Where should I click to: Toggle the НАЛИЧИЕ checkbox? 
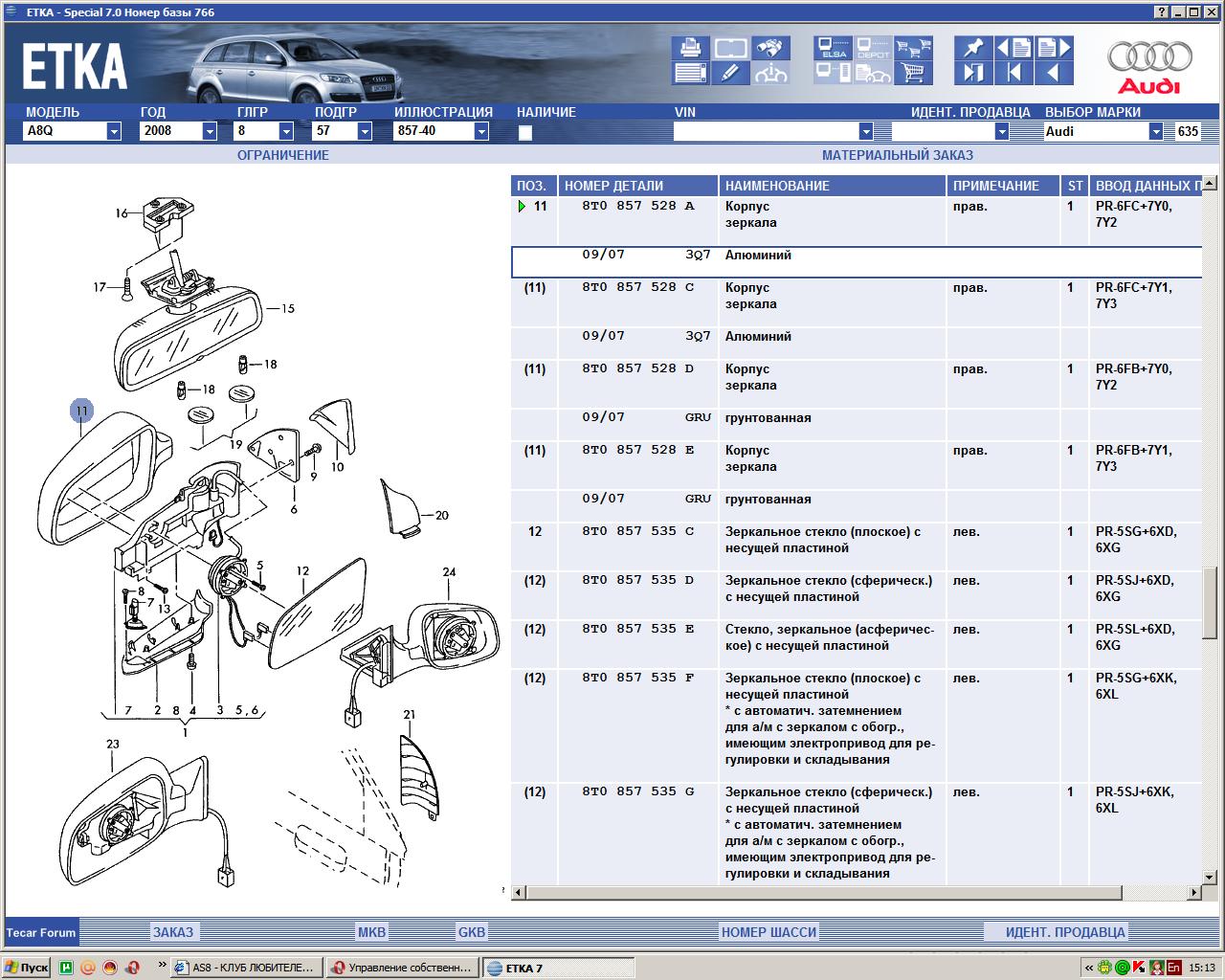click(525, 133)
